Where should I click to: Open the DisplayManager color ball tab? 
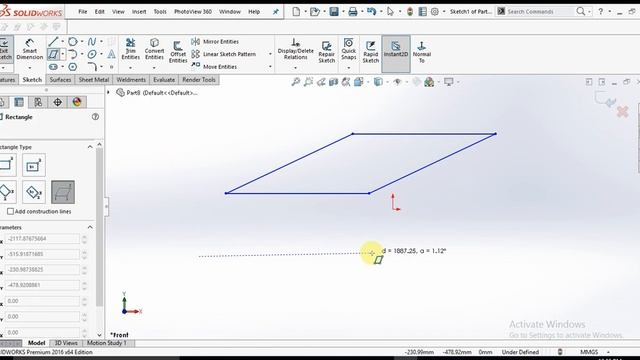point(77,102)
